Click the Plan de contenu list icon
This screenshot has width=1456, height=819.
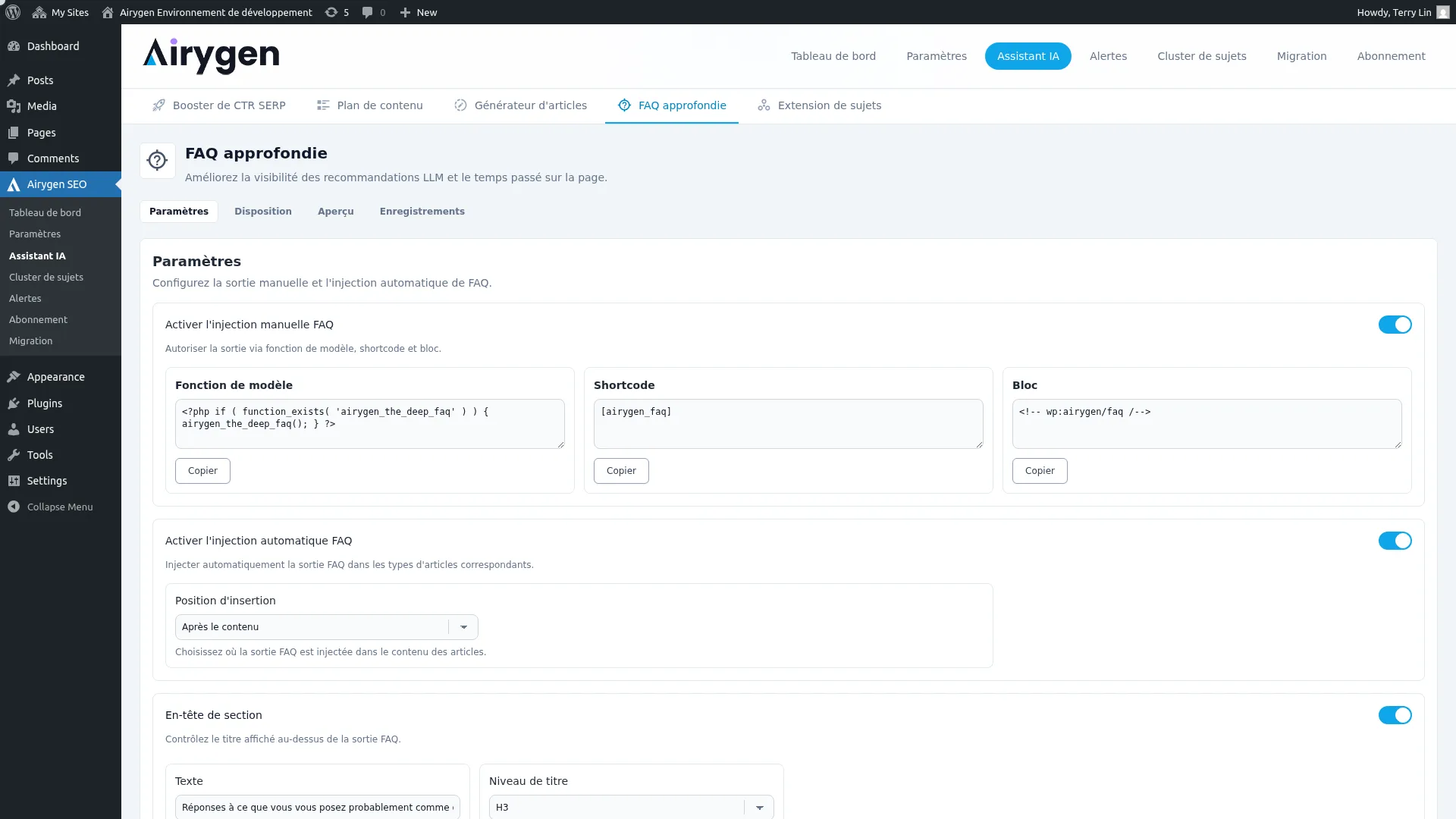click(323, 105)
